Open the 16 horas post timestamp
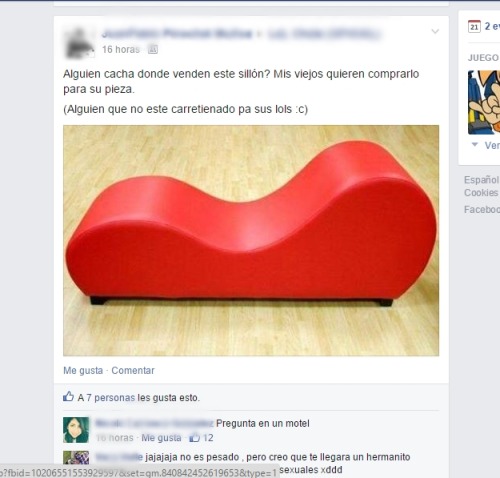The height and width of the screenshot is (478, 500). pyautogui.click(x=121, y=50)
